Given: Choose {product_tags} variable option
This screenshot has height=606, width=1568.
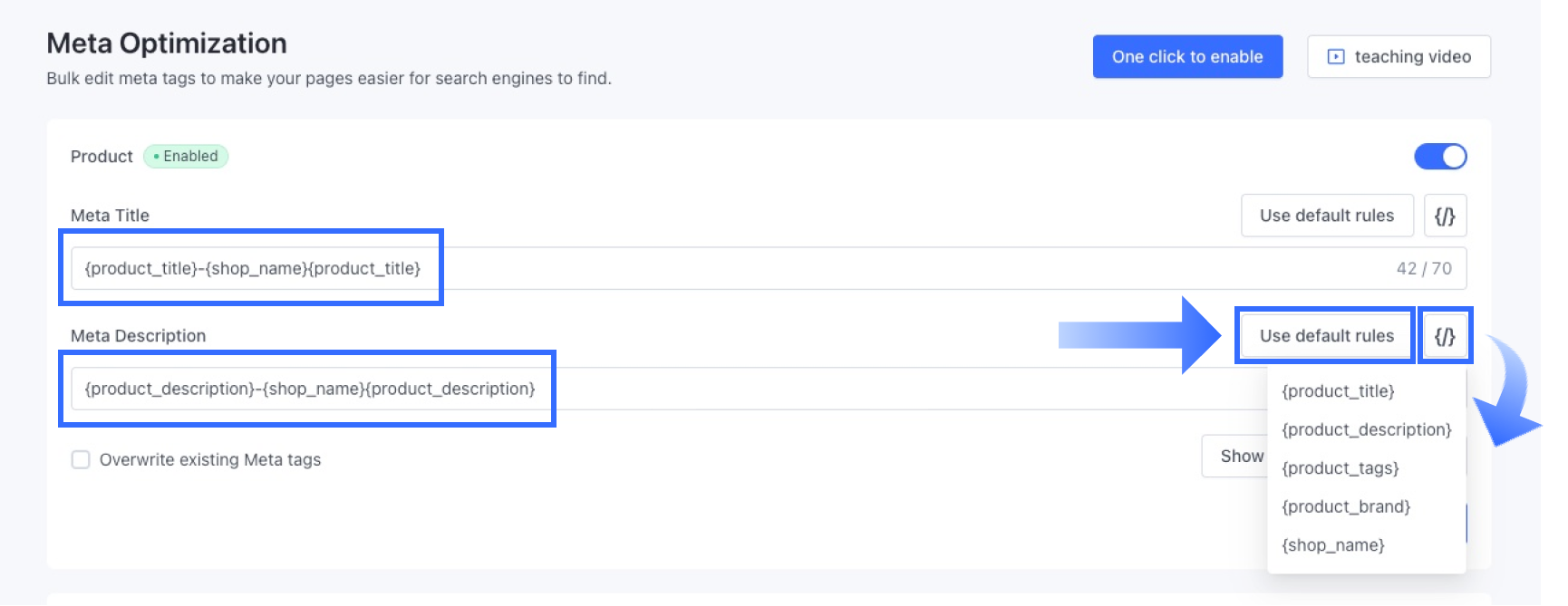Looking at the screenshot, I should (x=1340, y=468).
